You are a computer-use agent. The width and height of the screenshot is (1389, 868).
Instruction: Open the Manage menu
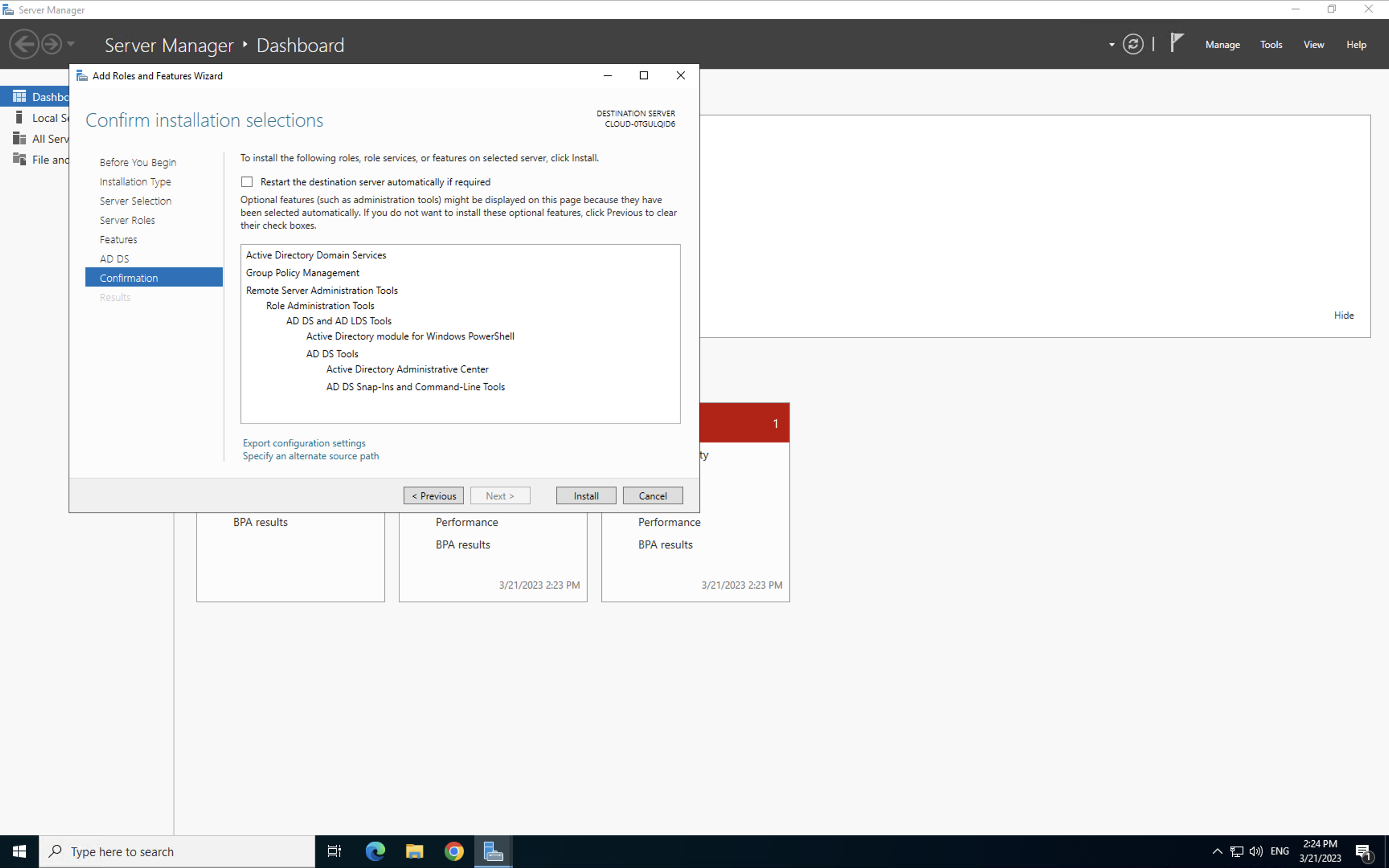tap(1222, 44)
